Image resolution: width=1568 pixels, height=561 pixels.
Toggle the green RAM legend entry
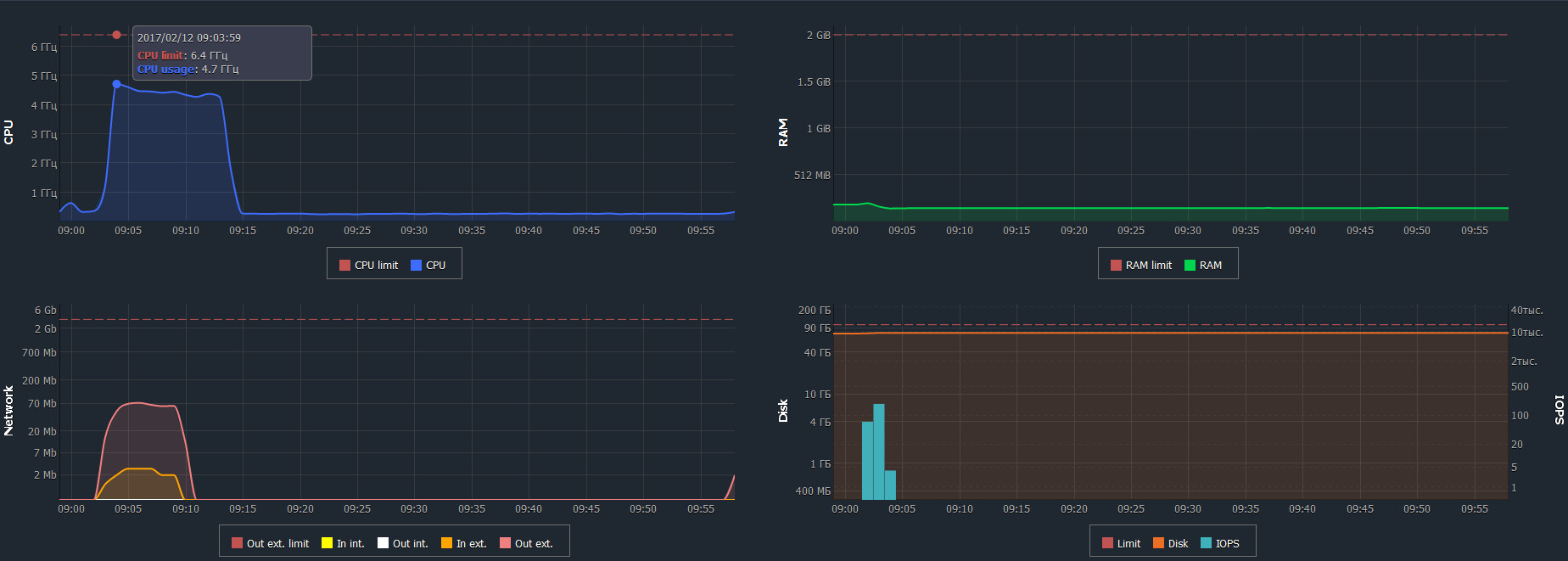pos(1203,265)
